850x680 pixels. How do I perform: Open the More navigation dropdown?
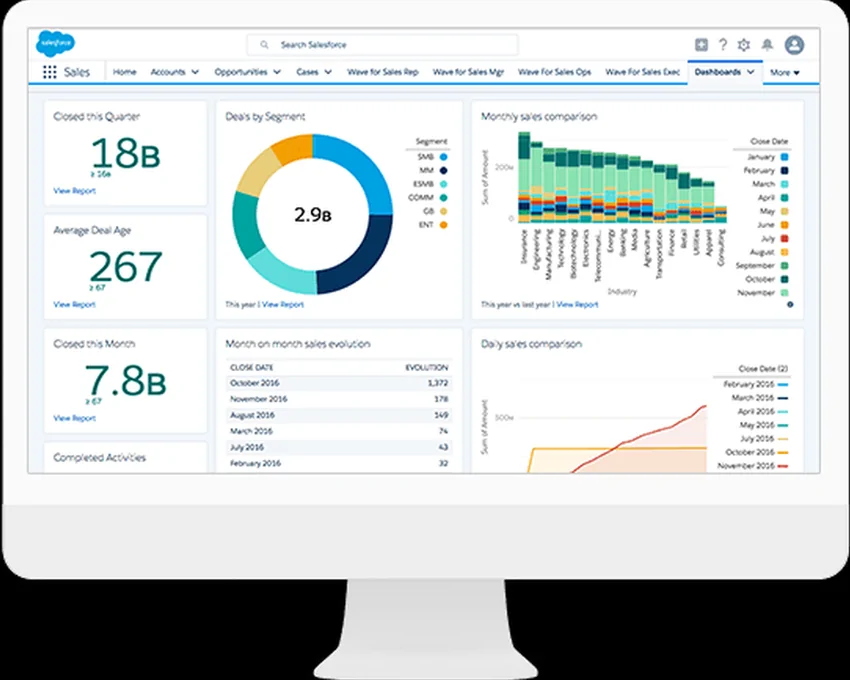(x=785, y=72)
